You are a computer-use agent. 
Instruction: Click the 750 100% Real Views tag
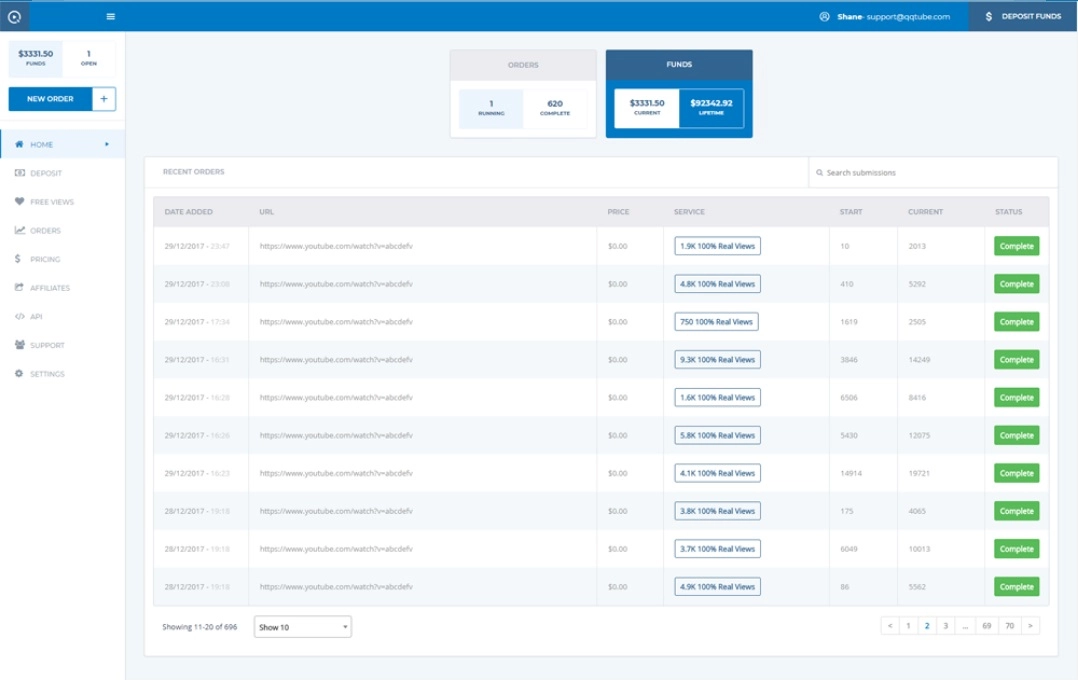pos(716,322)
